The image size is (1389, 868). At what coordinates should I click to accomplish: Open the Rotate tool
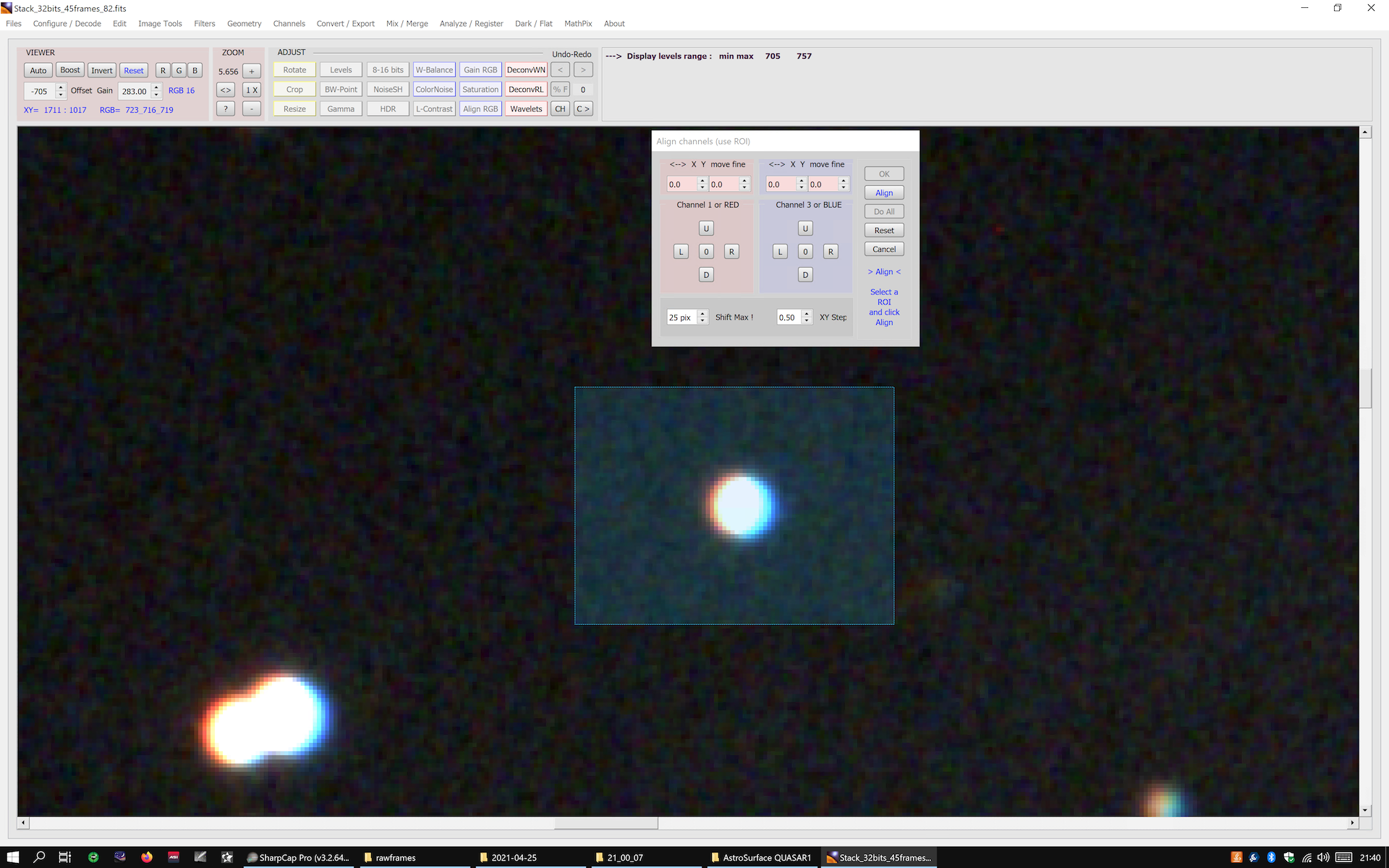click(x=294, y=70)
